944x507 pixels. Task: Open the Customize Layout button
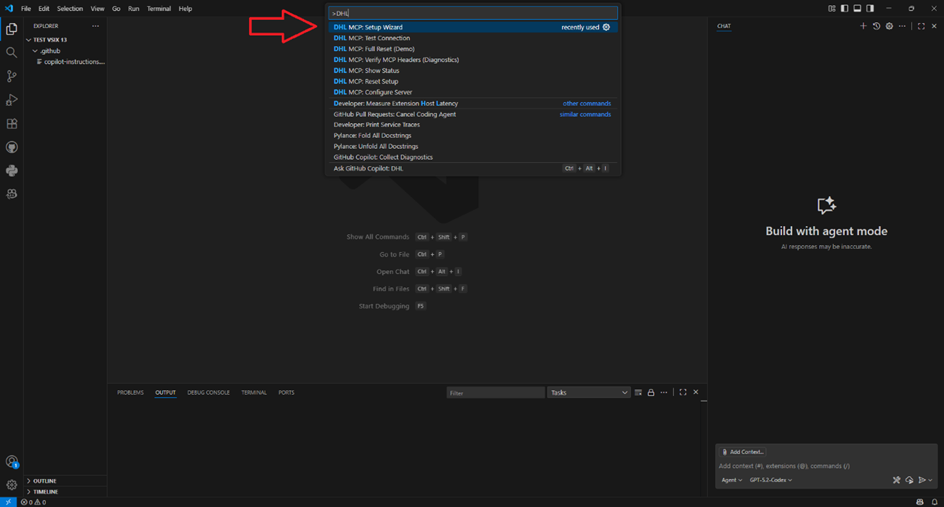pos(831,8)
